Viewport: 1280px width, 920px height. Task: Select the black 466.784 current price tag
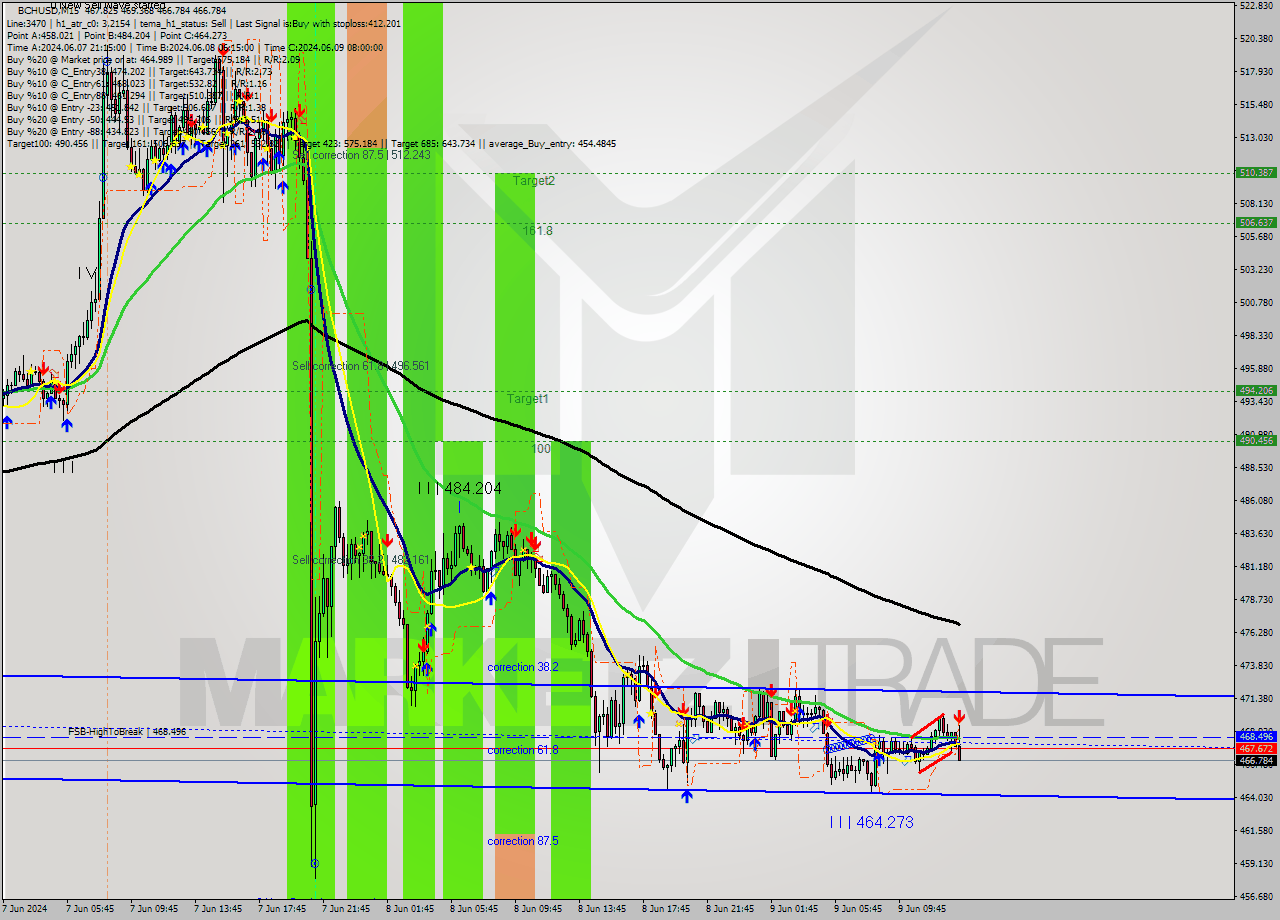coord(1256,760)
